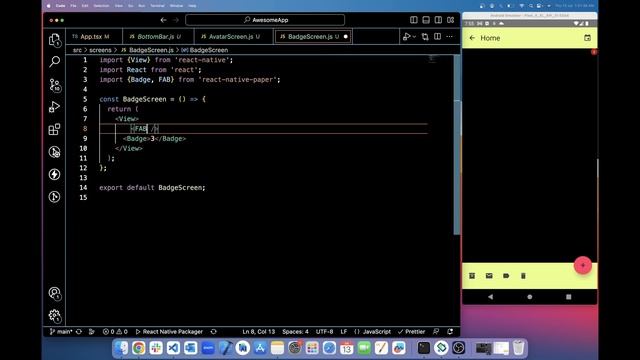The height and width of the screenshot is (360, 640).
Task: Click the export default BadgeScreen line
Action: pos(152,188)
